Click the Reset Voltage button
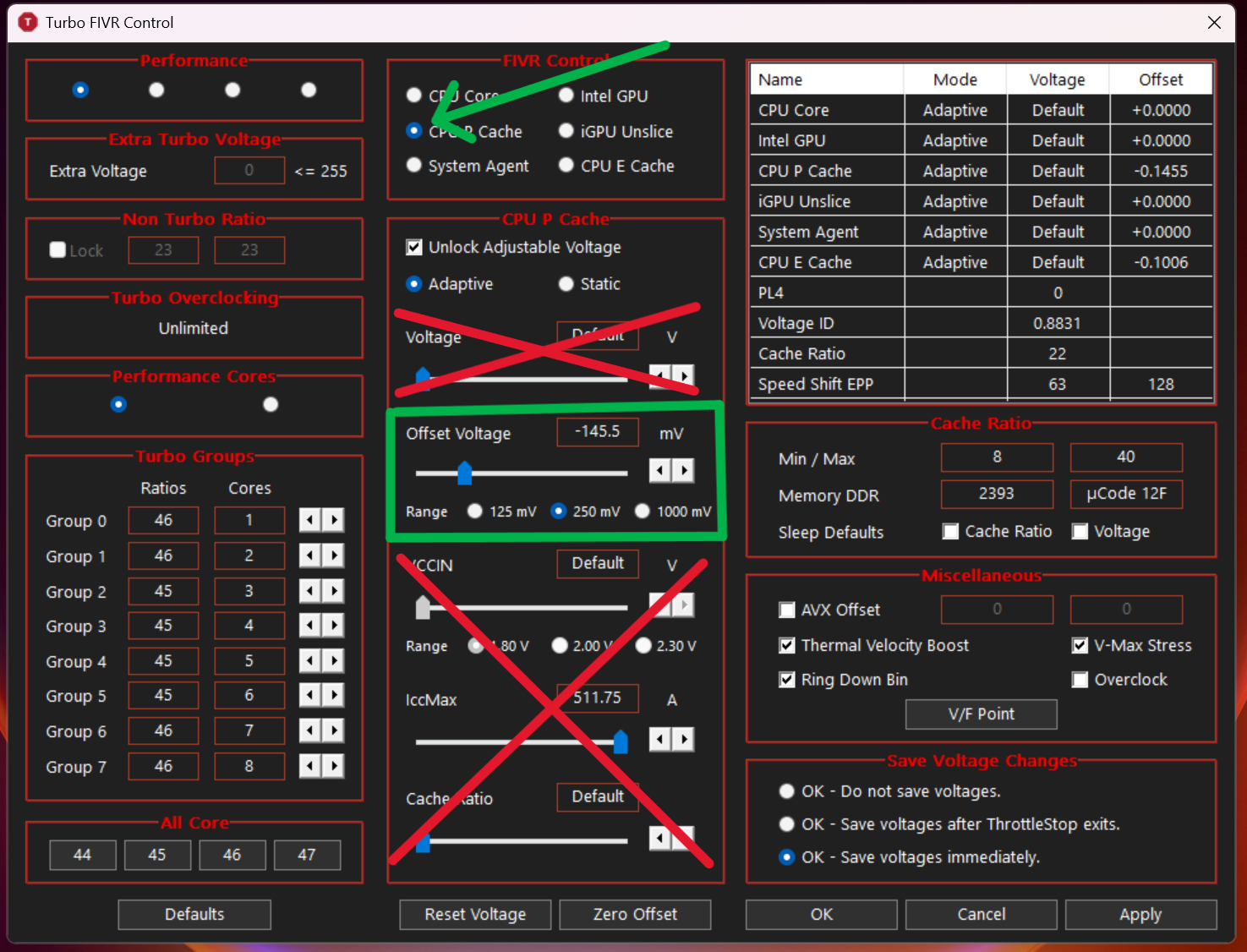This screenshot has height=952, width=1247. point(475,914)
